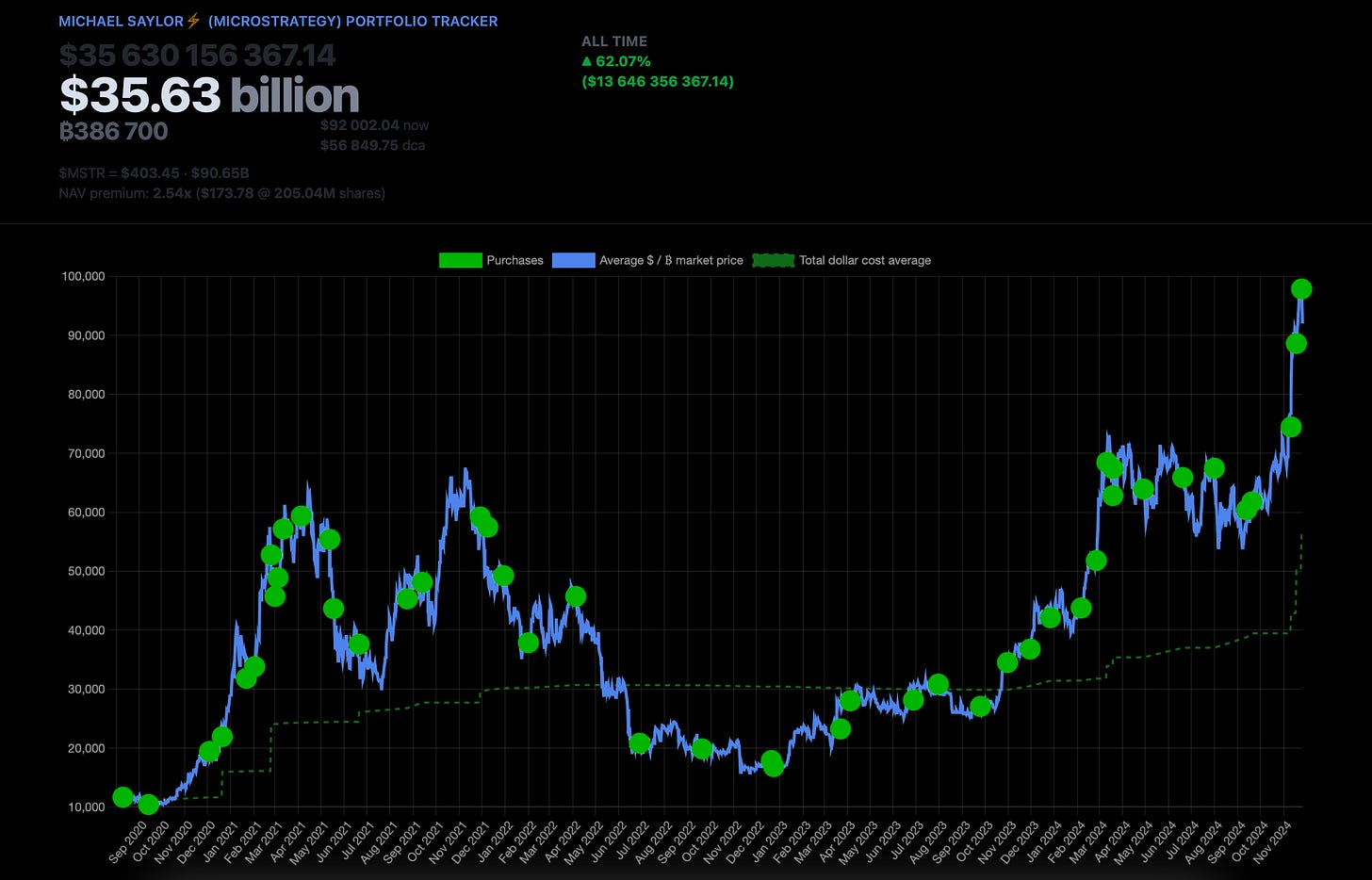Screen dimensions: 1372x880
Task: Select the first purchase marker at Sep 2020
Action: point(122,797)
